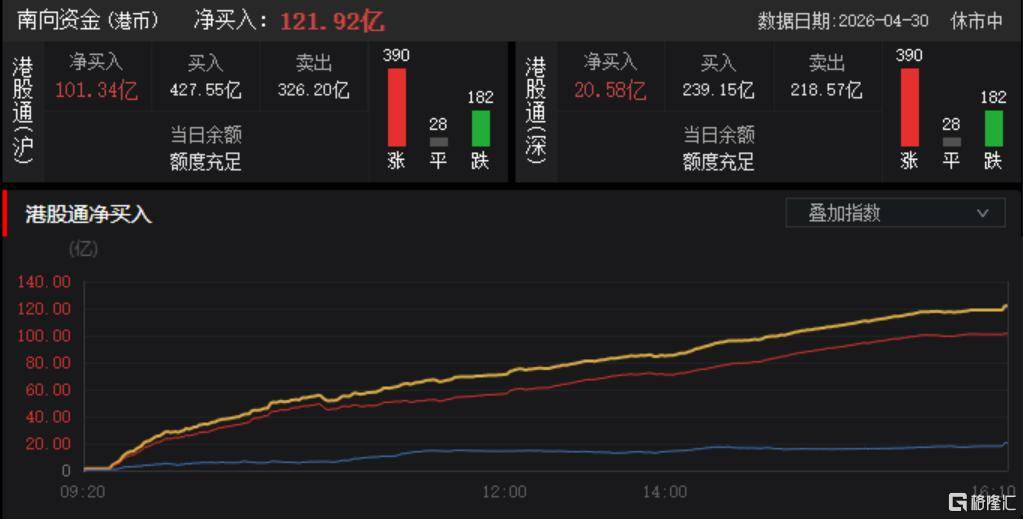
Task: Click Shenzhen sell amount 218.57亿
Action: click(x=827, y=90)
